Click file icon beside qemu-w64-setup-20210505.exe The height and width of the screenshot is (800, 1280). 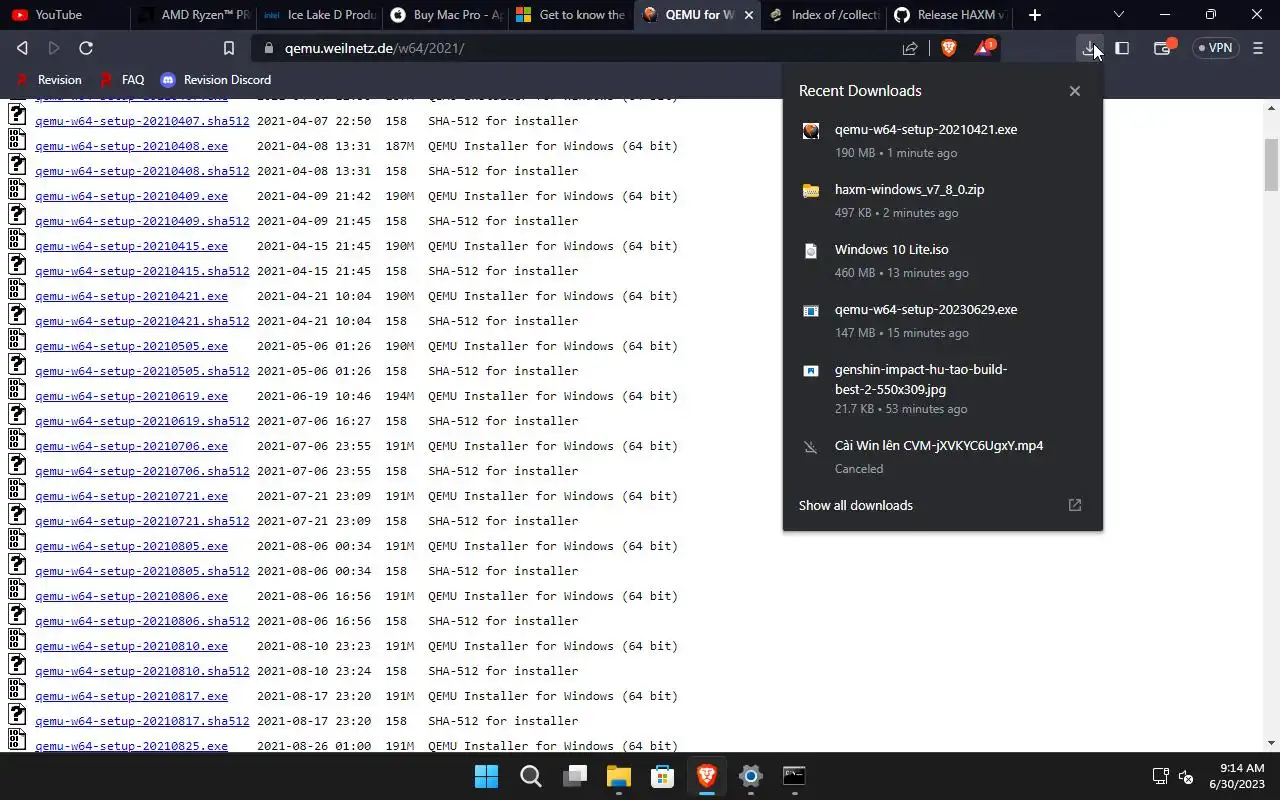click(x=17, y=339)
